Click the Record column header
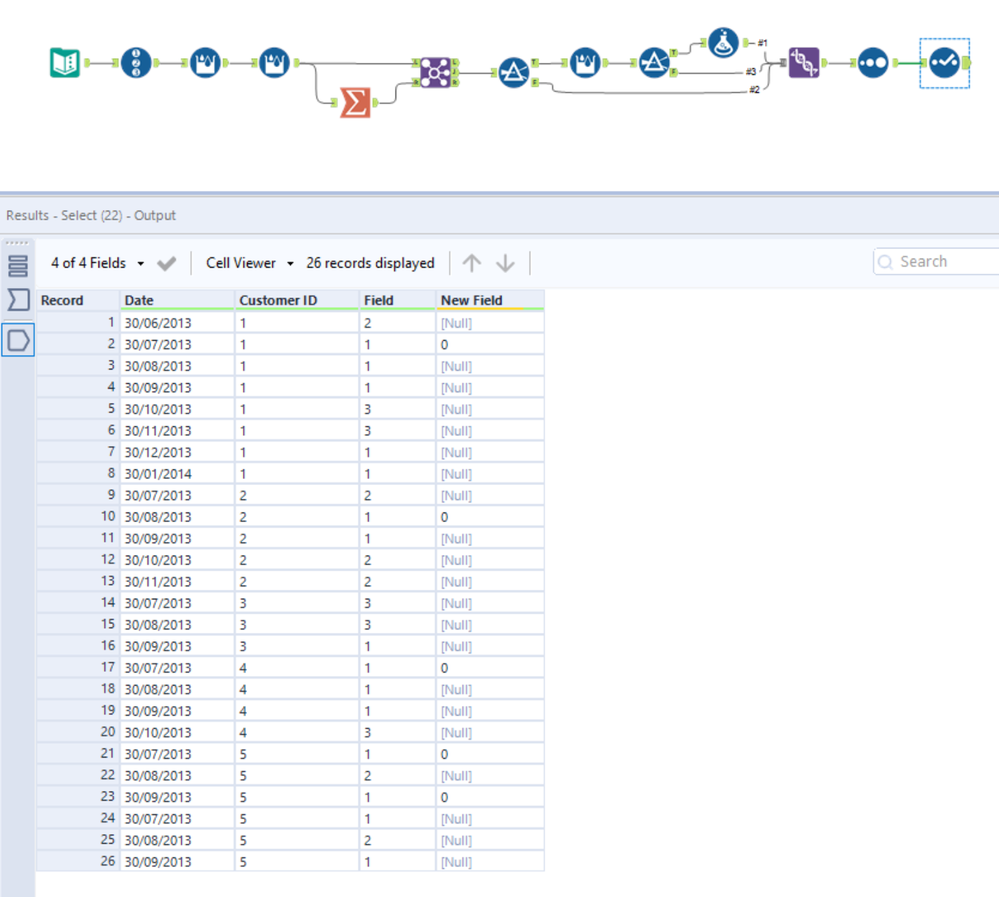 click(x=78, y=300)
